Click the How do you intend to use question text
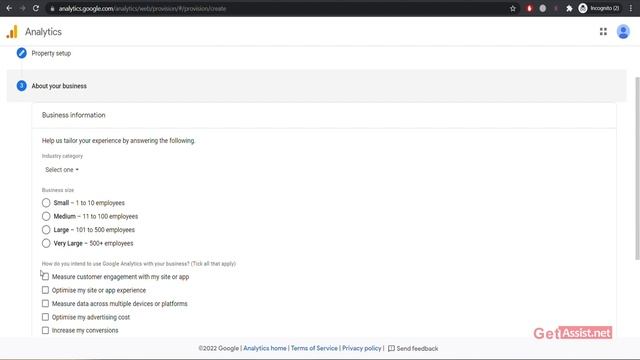640x360 pixels. (x=139, y=264)
